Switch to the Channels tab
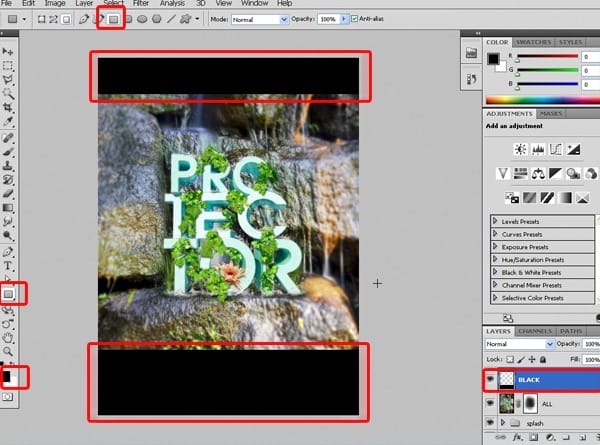 [535, 331]
